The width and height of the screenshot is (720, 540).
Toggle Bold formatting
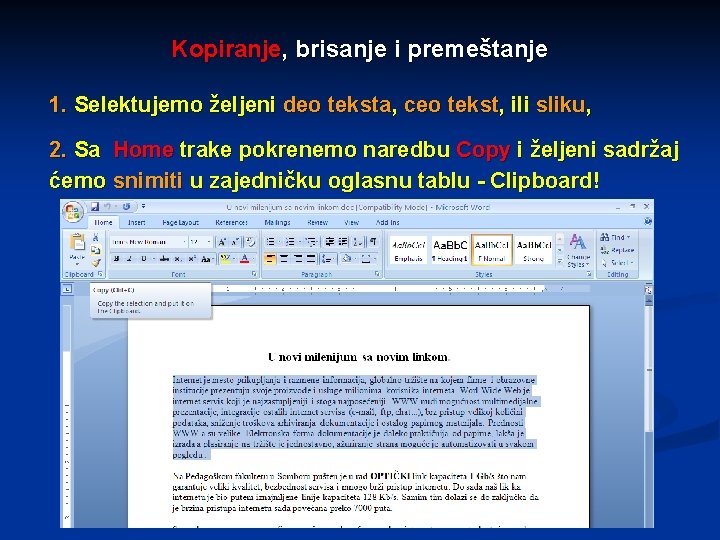point(117,259)
